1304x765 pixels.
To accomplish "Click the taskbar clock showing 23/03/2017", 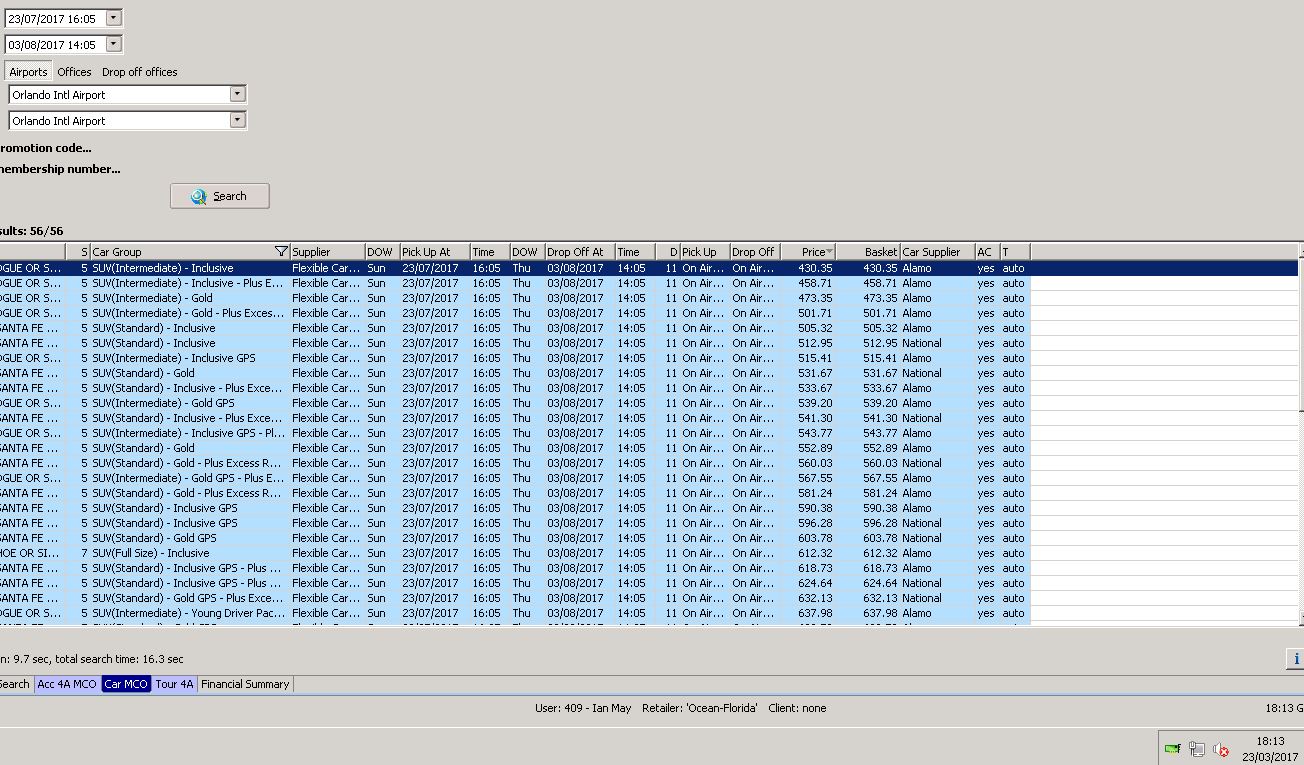I will (1270, 748).
